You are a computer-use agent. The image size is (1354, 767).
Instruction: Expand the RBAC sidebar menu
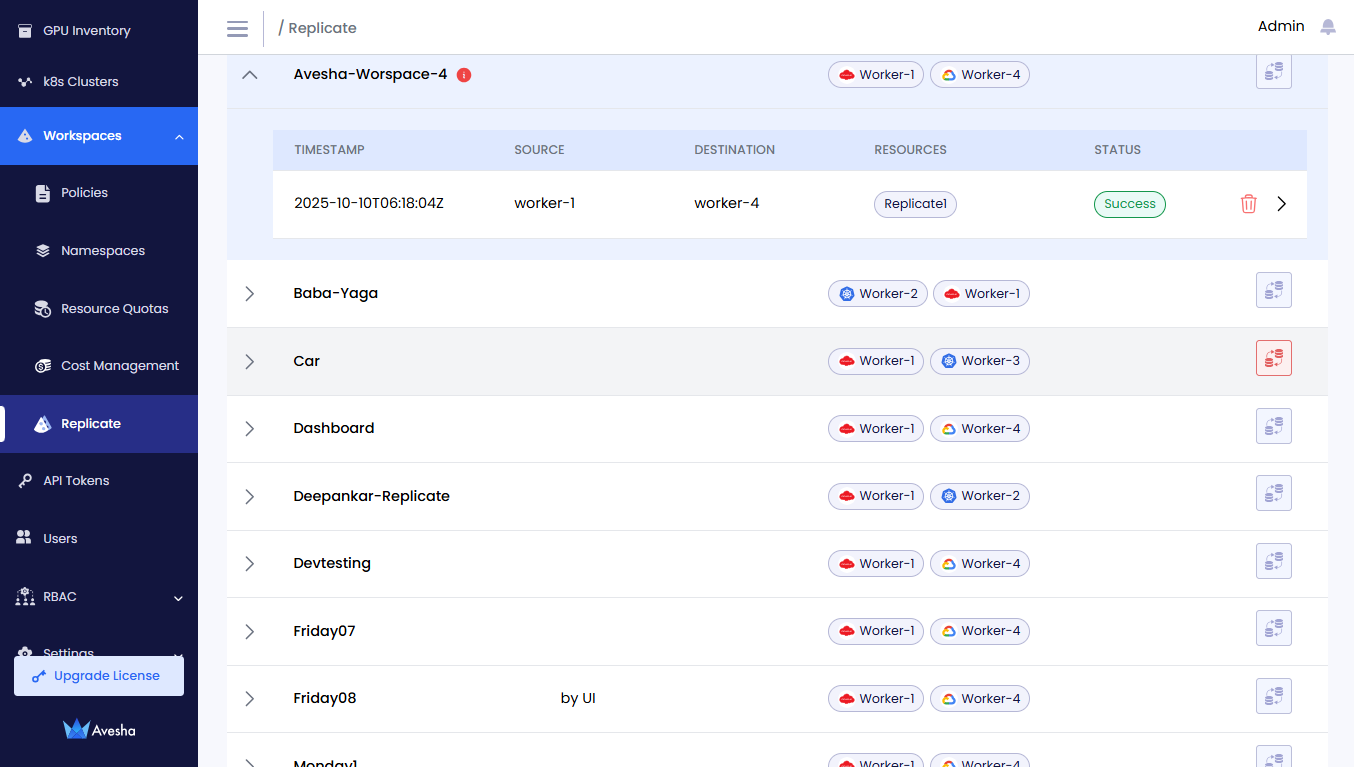178,598
